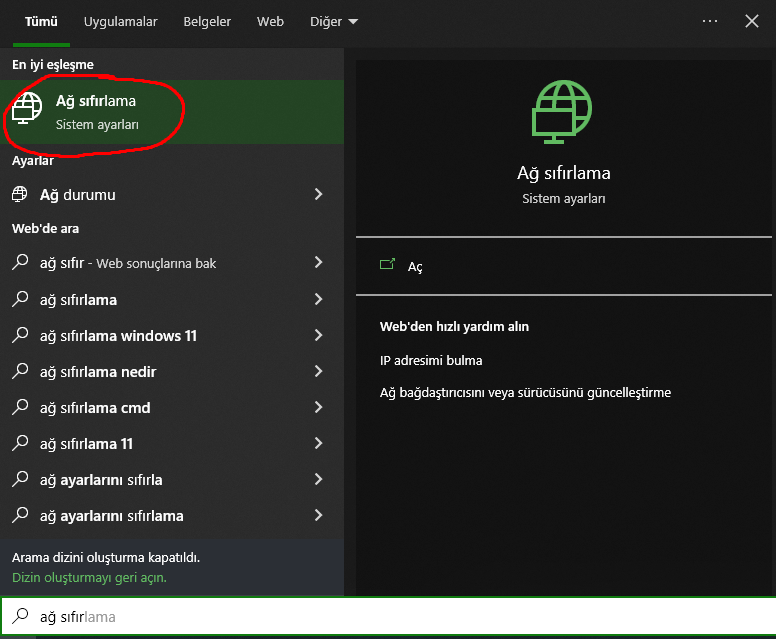This screenshot has width=776, height=639.
Task: Expand arrow for 'ağ ayarlarını sıfırla'
Action: [x=319, y=479]
